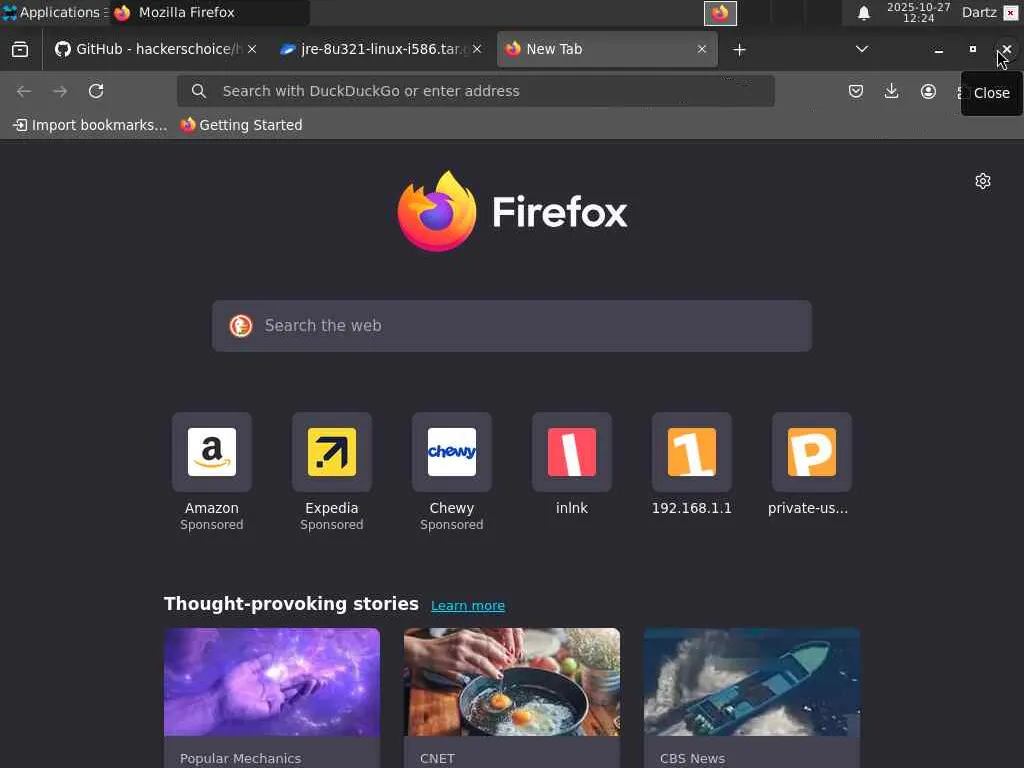The width and height of the screenshot is (1024, 768).
Task: Click the address bar search field
Action: pyautogui.click(x=475, y=91)
